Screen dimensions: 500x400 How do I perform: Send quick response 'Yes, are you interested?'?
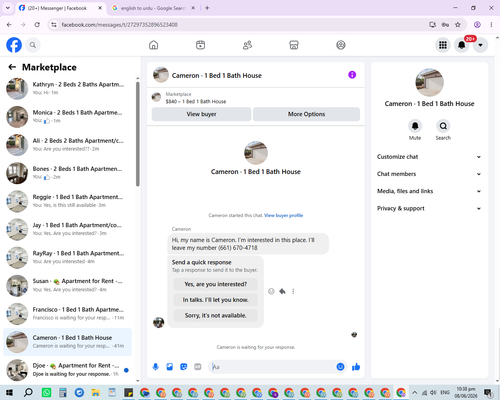[x=216, y=284]
